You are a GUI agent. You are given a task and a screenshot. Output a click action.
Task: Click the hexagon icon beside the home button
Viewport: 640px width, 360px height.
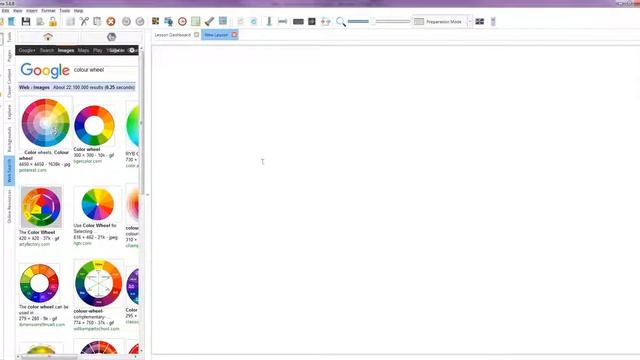111,37
